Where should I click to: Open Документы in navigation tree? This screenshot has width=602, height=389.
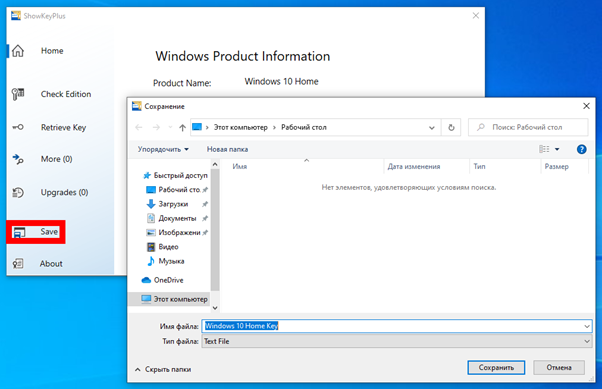click(177, 218)
